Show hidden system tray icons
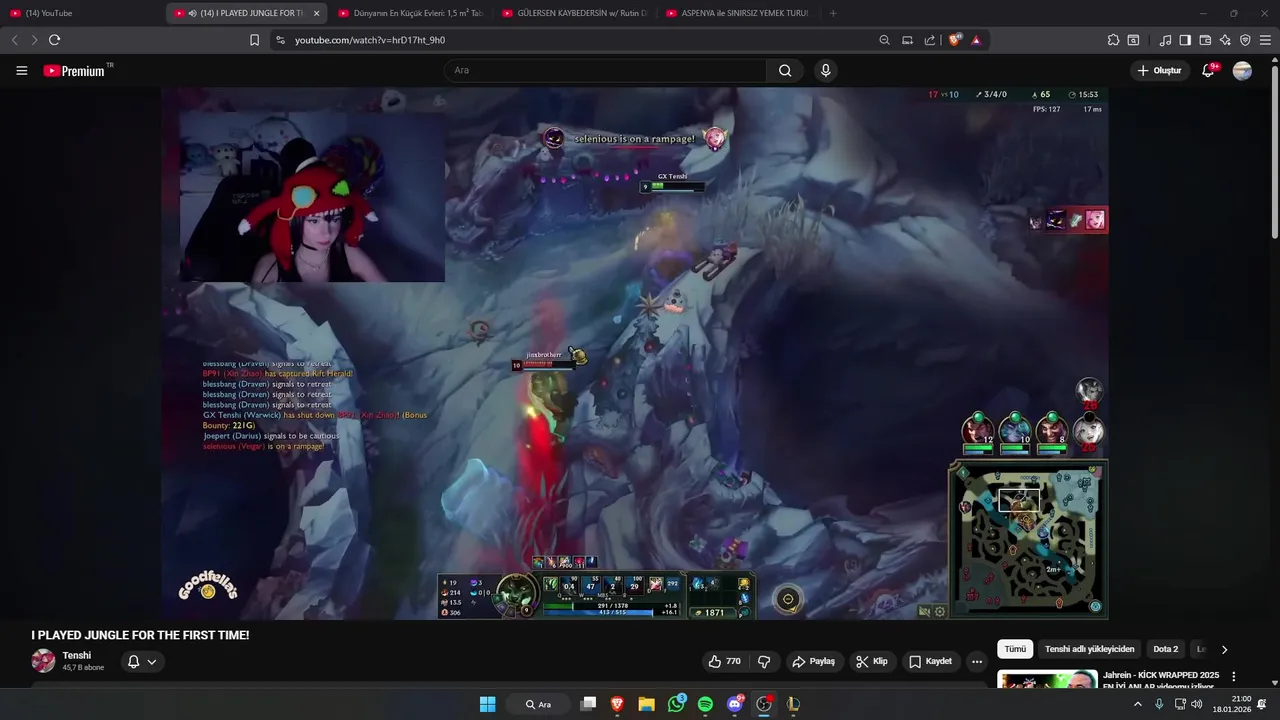1280x720 pixels. pyautogui.click(x=1137, y=704)
